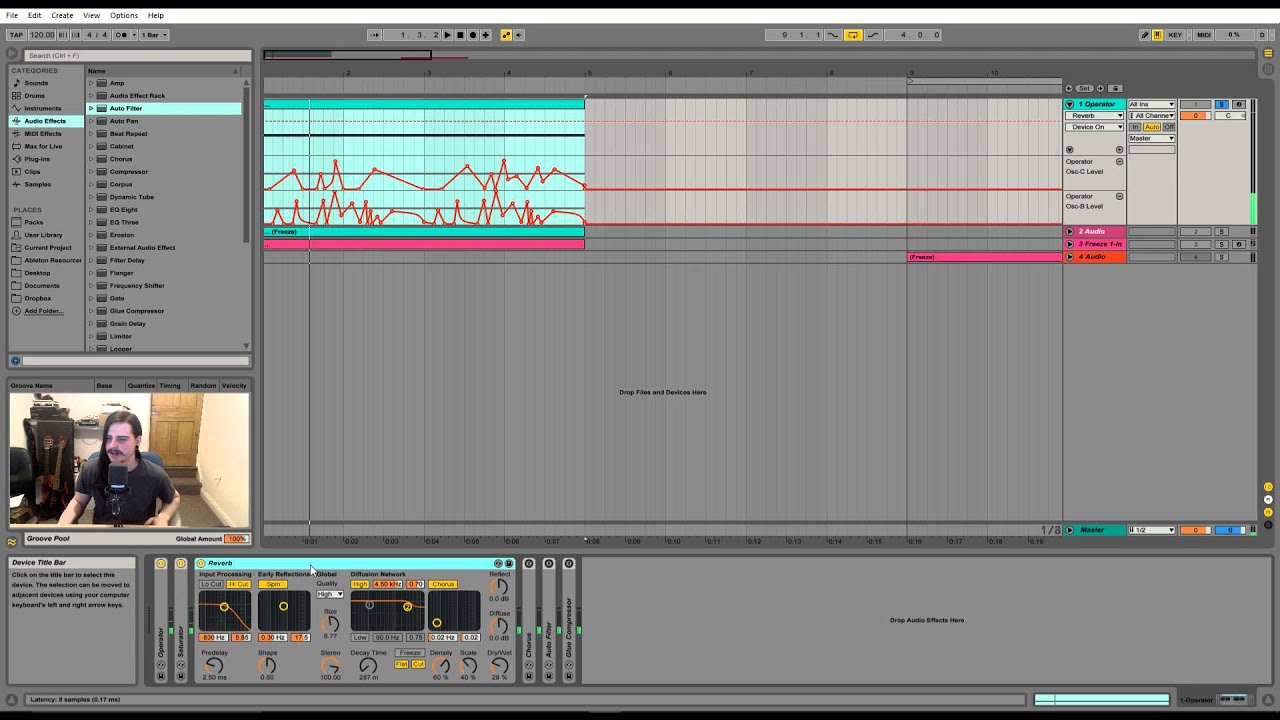Adjust the Reverb Dry/Wet knob
This screenshot has width=1280, height=720.
[498, 666]
